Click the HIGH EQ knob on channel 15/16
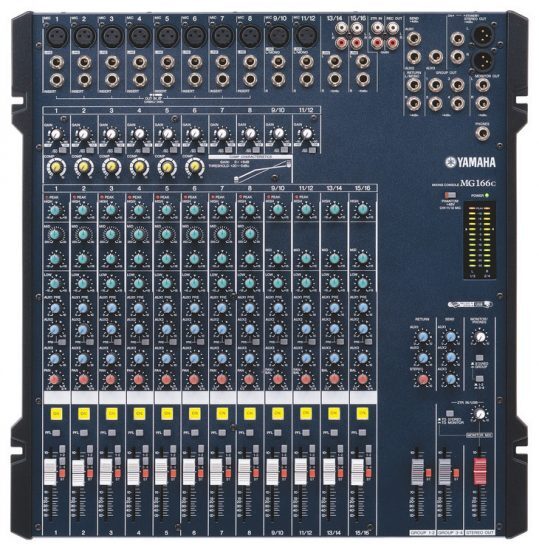This screenshot has height=550, width=539. (363, 209)
